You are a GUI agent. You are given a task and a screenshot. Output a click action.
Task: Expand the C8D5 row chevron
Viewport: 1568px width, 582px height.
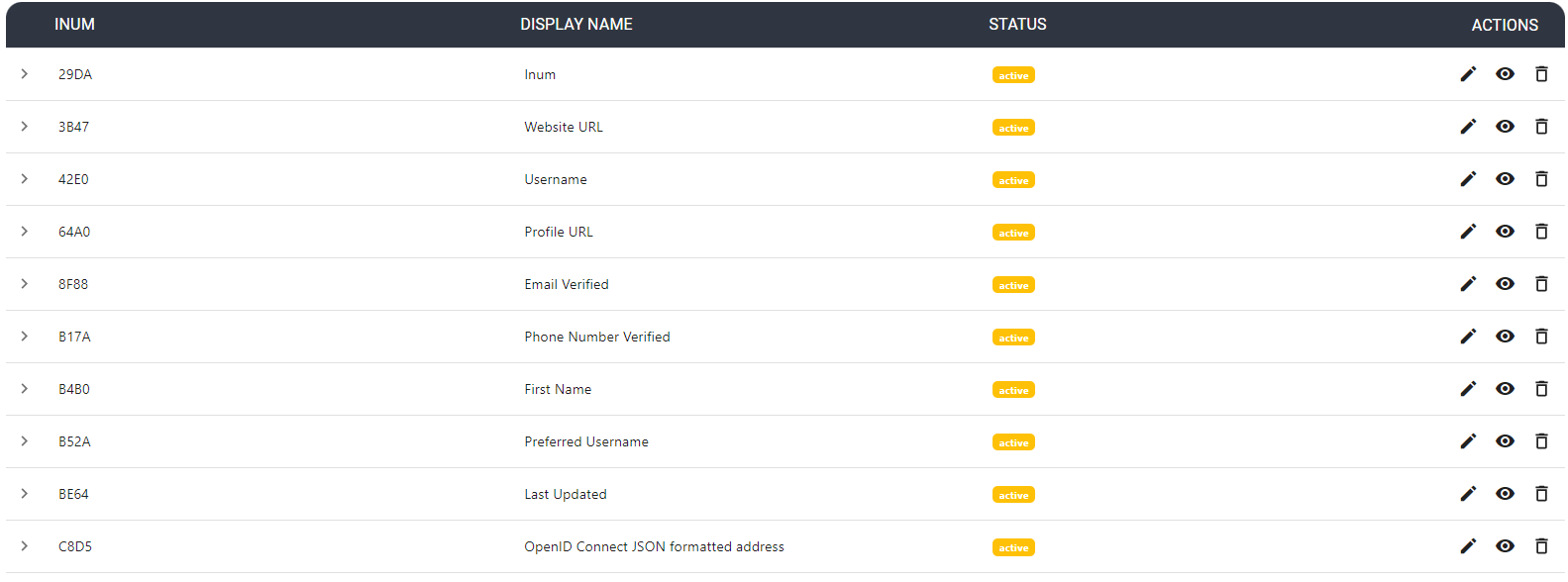click(x=25, y=546)
